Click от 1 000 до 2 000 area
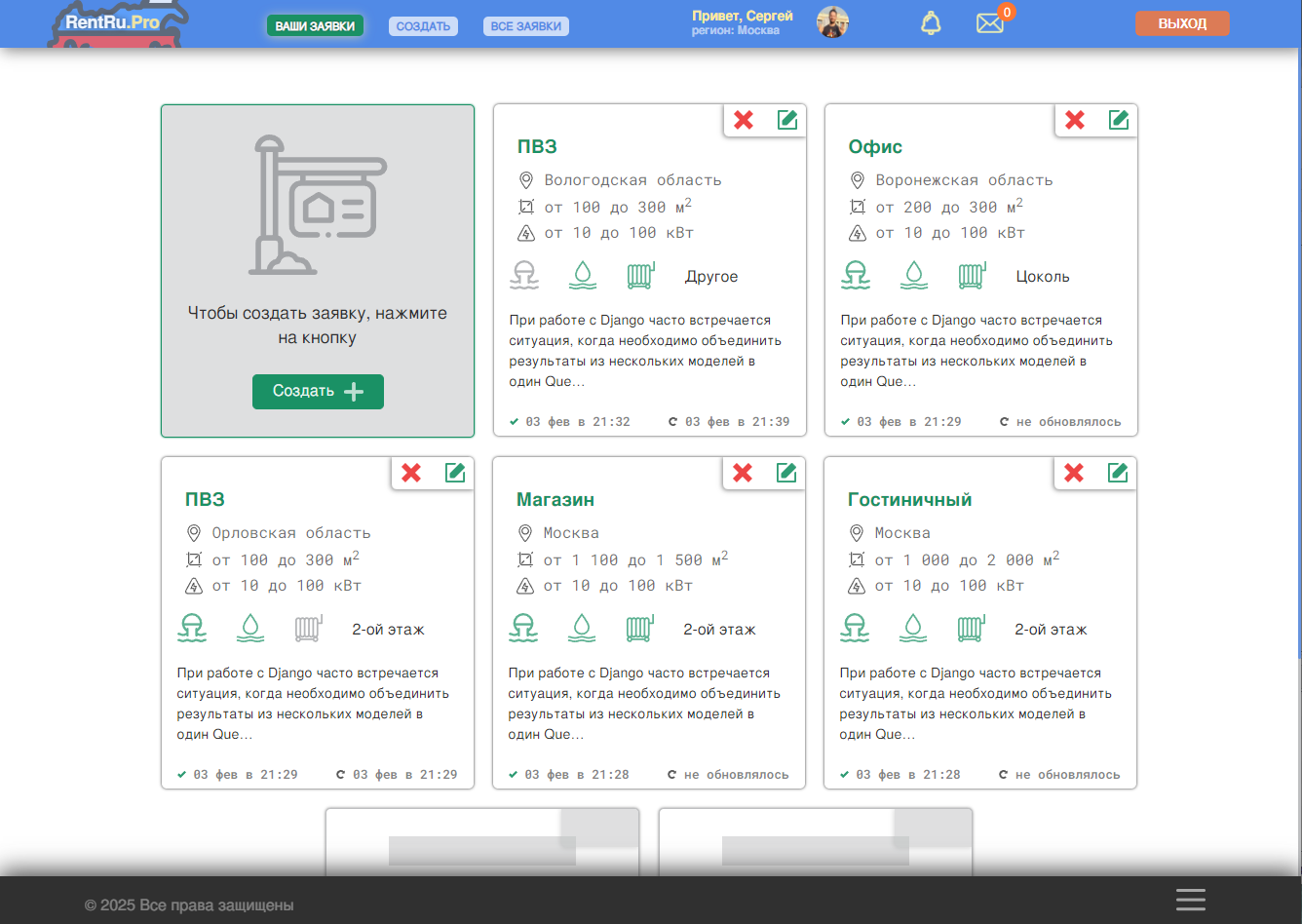Image resolution: width=1302 pixels, height=924 pixels. point(967,559)
